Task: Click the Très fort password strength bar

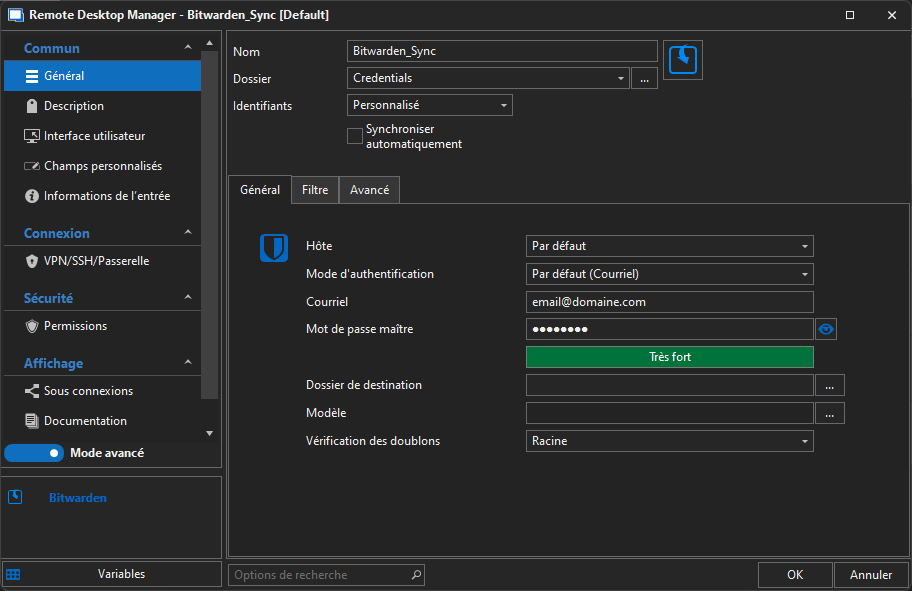Action: click(x=669, y=357)
